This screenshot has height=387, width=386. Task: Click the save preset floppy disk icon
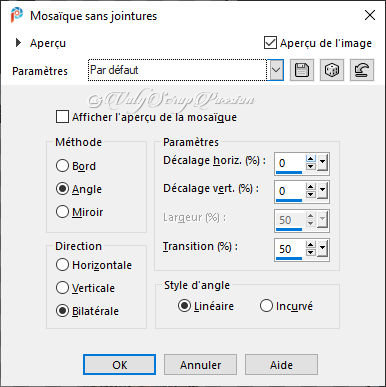302,70
